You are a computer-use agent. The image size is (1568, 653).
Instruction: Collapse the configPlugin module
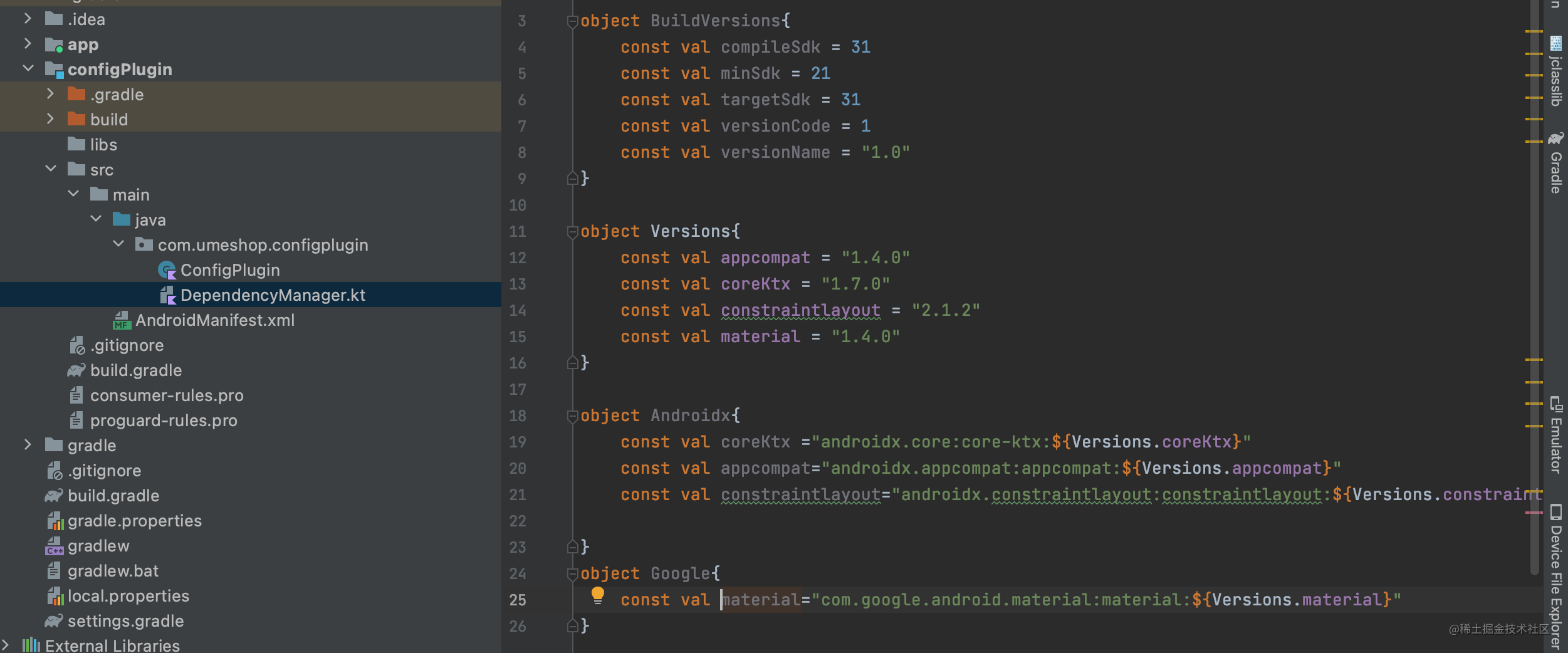click(x=28, y=69)
